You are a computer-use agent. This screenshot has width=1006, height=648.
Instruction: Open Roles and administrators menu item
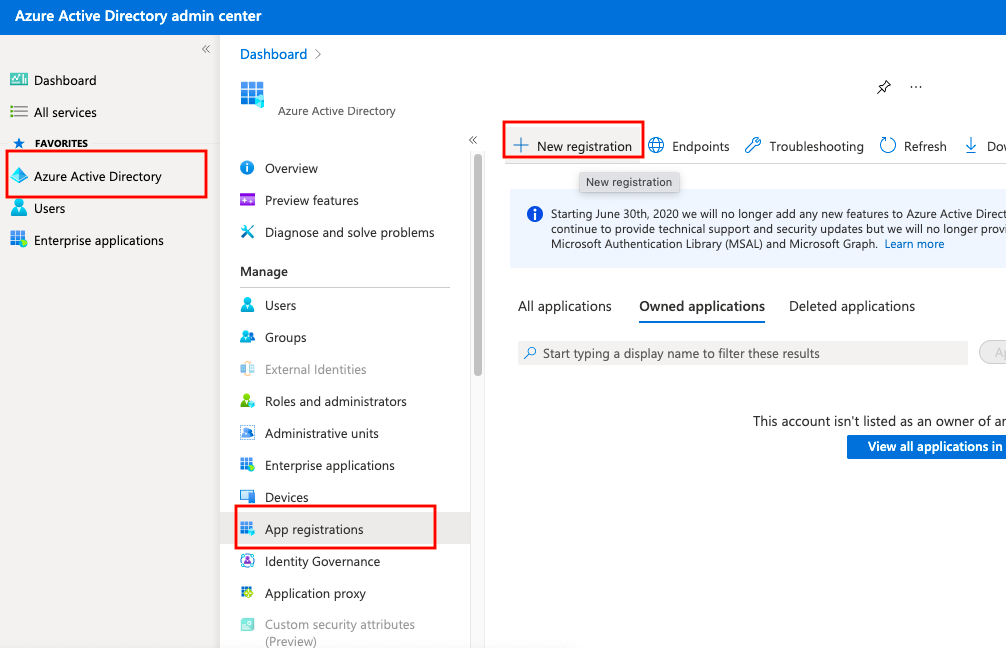coord(335,401)
